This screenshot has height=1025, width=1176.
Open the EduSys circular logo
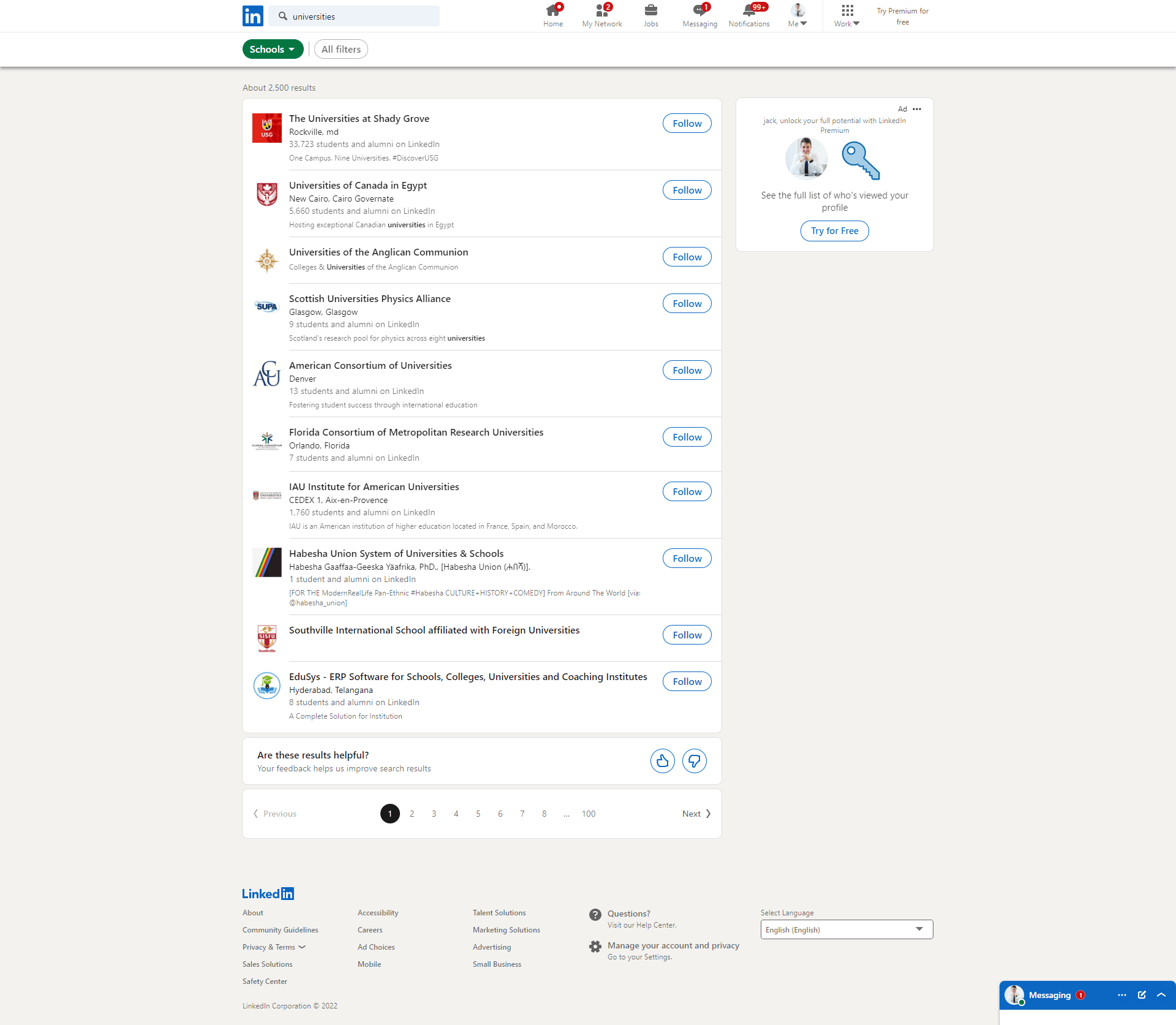pyautogui.click(x=267, y=686)
